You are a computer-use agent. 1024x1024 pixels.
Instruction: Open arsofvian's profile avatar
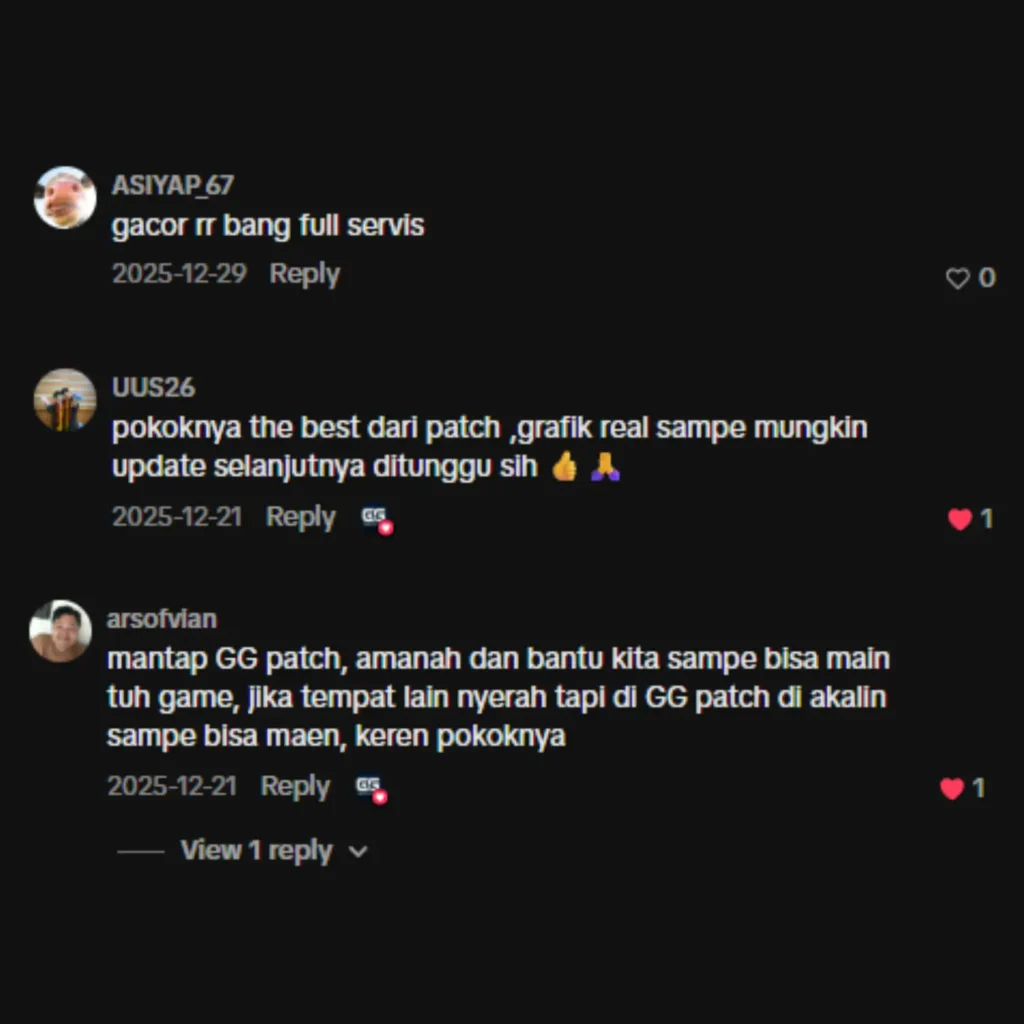[x=60, y=631]
